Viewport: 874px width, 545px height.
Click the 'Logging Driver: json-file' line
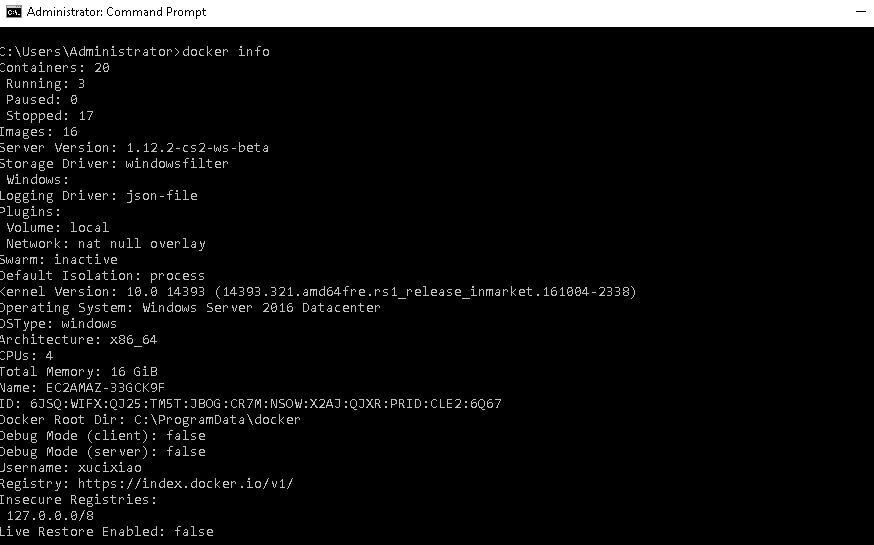point(99,196)
